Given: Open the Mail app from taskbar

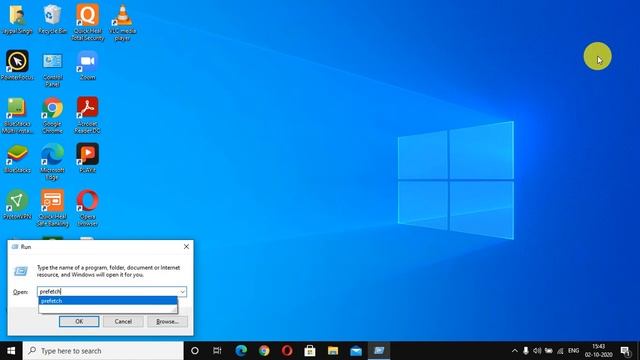Looking at the screenshot, I should pos(356,351).
